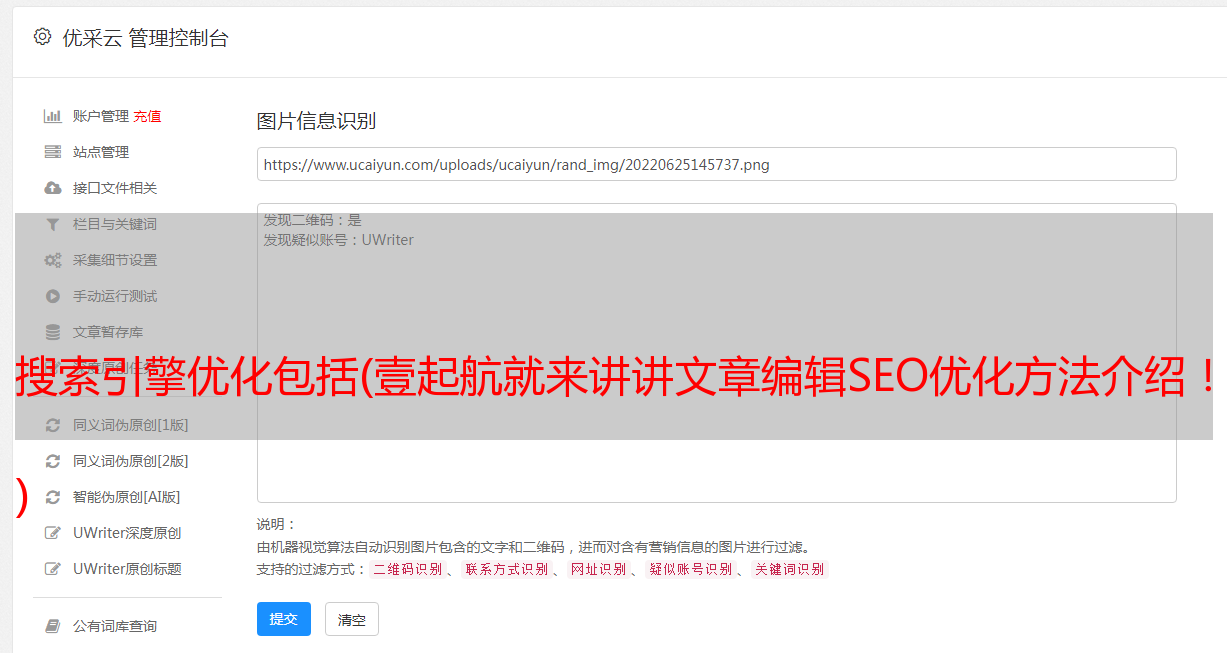Image resolution: width=1227 pixels, height=653 pixels.
Task: Click the edit icon for UWriter原创标题
Action: pyautogui.click(x=53, y=569)
